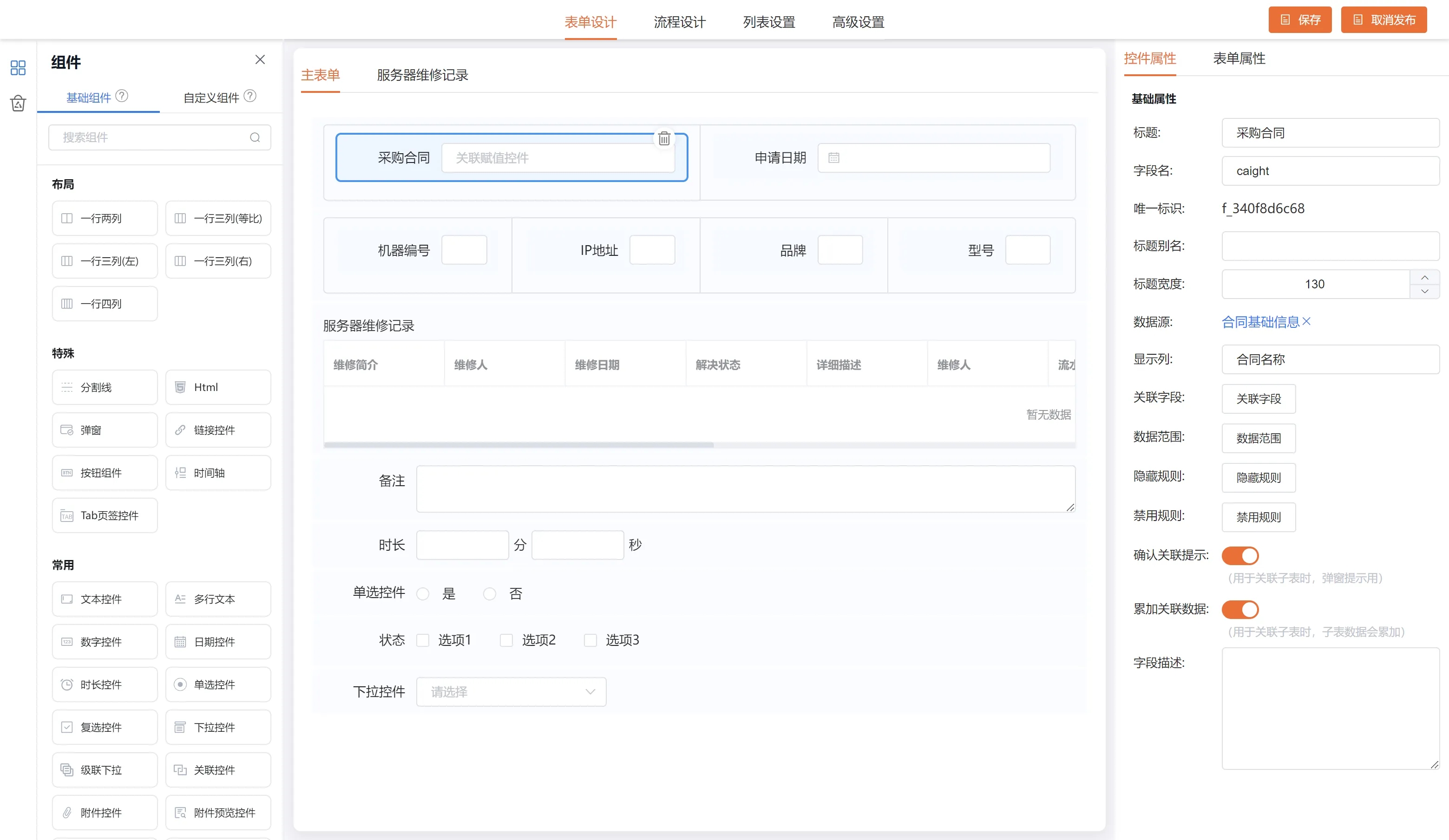Image resolution: width=1449 pixels, height=840 pixels.
Task: Click horizontal scrollbar of 服务器维修记录 table
Action: click(x=518, y=445)
